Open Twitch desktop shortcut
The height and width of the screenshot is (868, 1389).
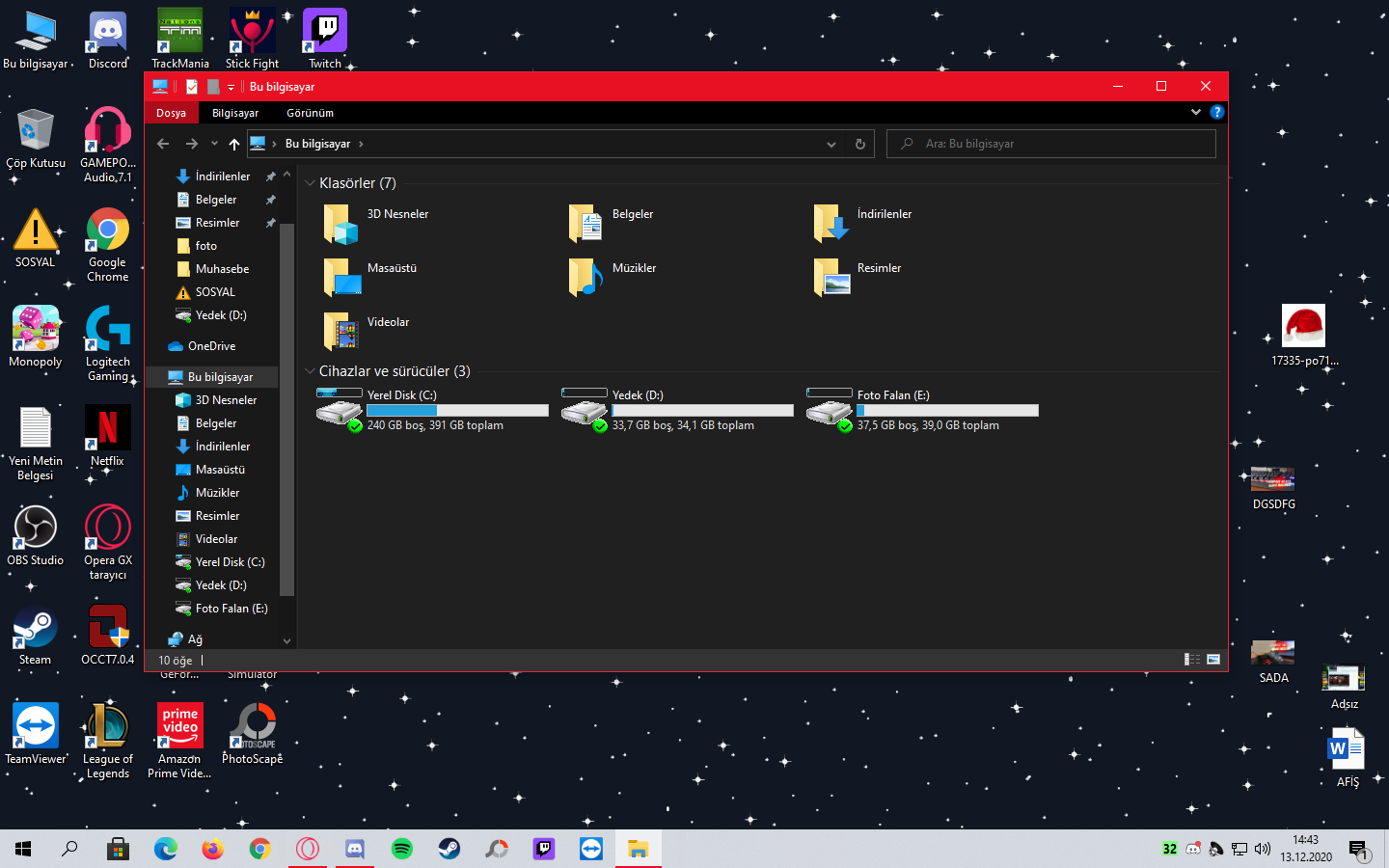coord(325,41)
